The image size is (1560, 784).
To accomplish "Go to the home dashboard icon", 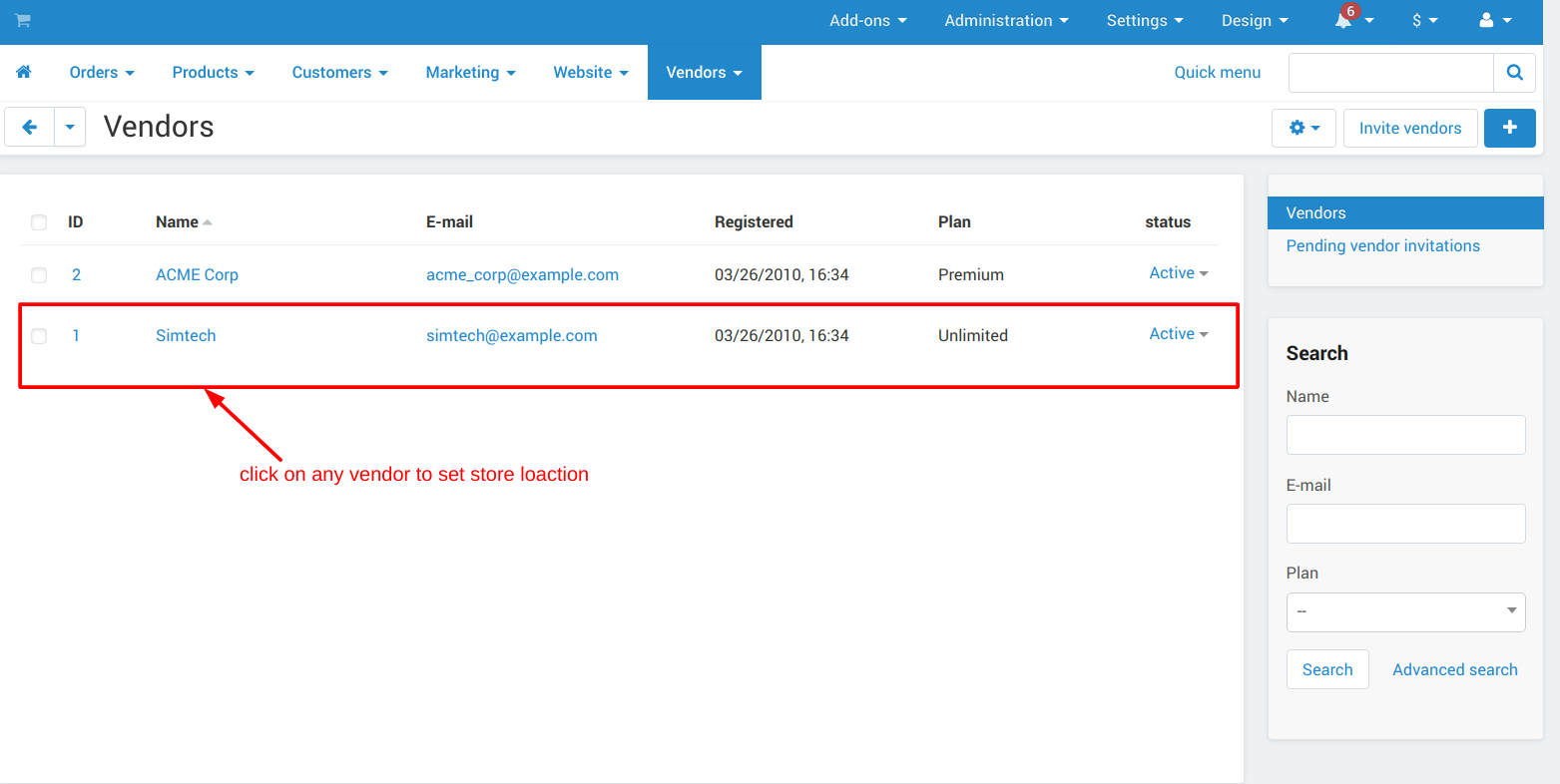I will [24, 72].
